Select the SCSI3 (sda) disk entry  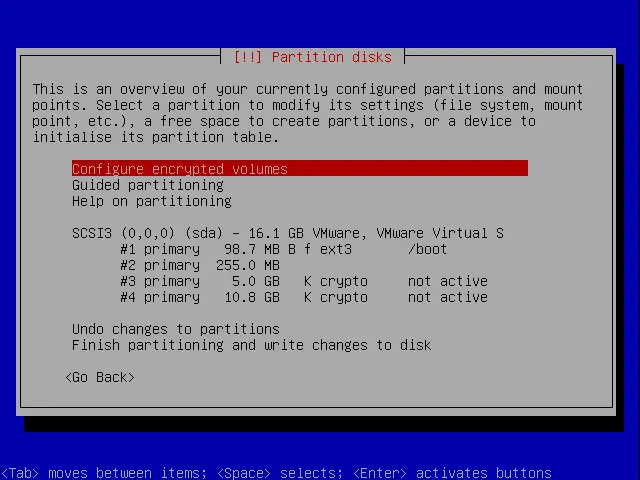[288, 233]
